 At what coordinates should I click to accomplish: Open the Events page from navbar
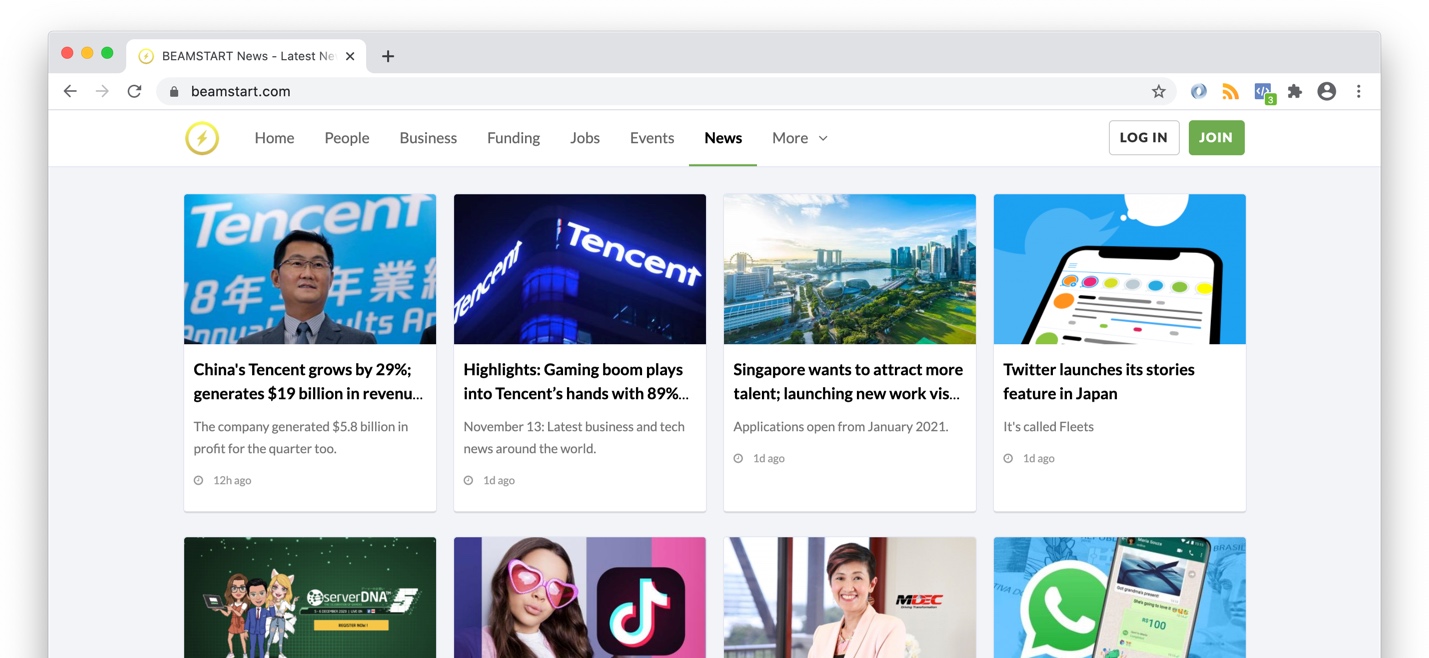coord(652,138)
